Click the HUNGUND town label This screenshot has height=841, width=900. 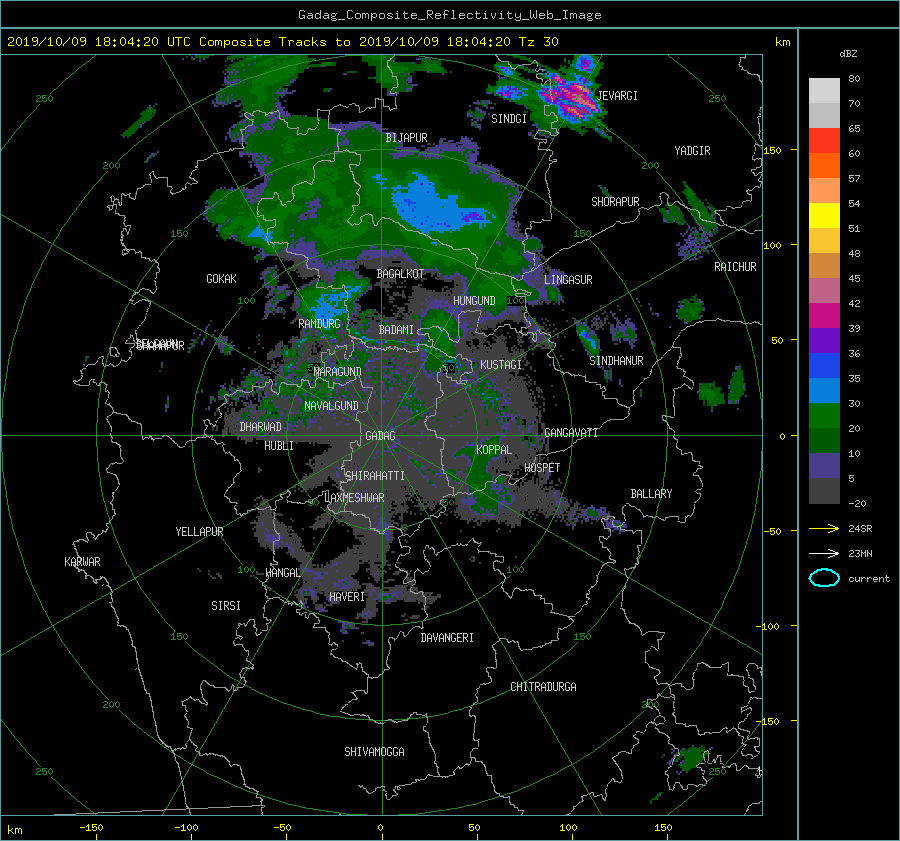point(474,301)
